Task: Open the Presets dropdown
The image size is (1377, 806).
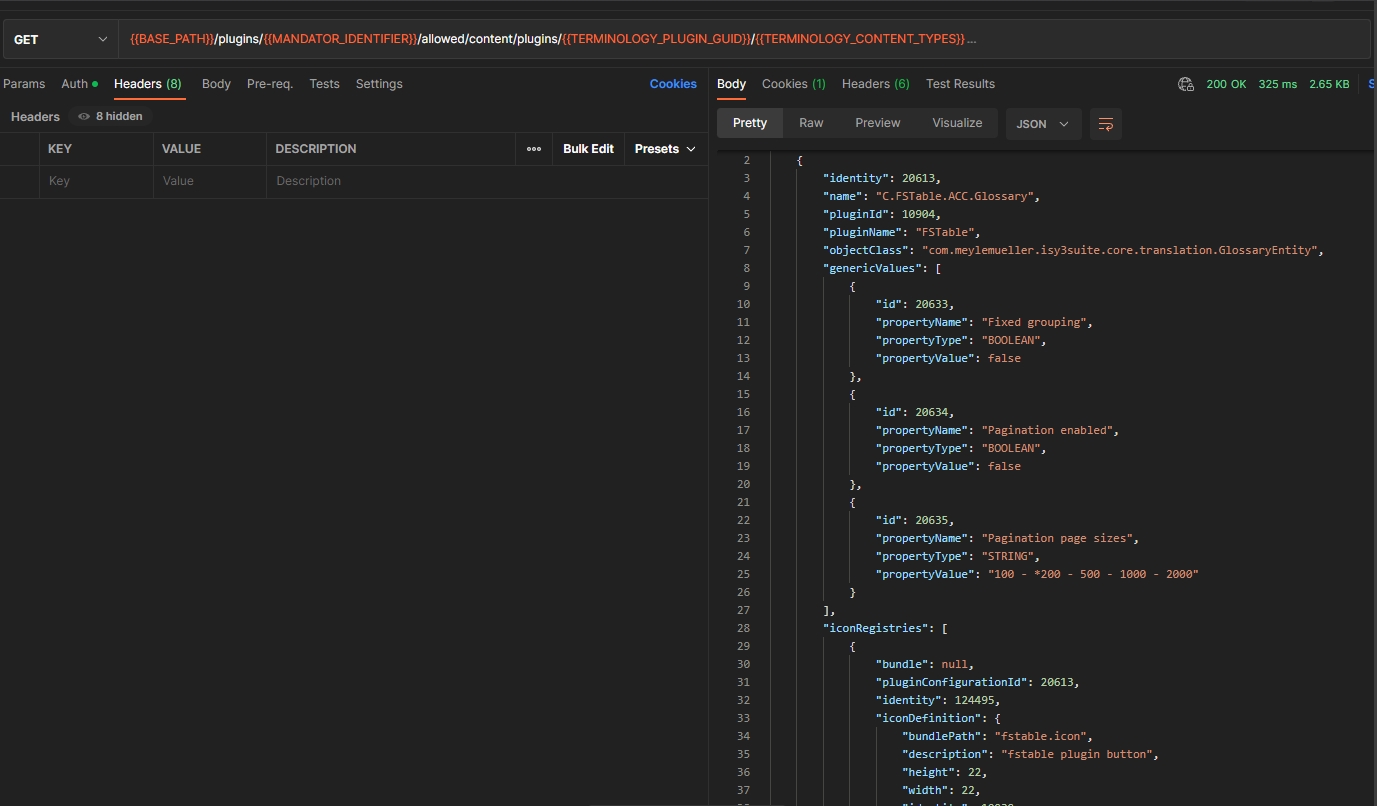Action: pyautogui.click(x=665, y=149)
